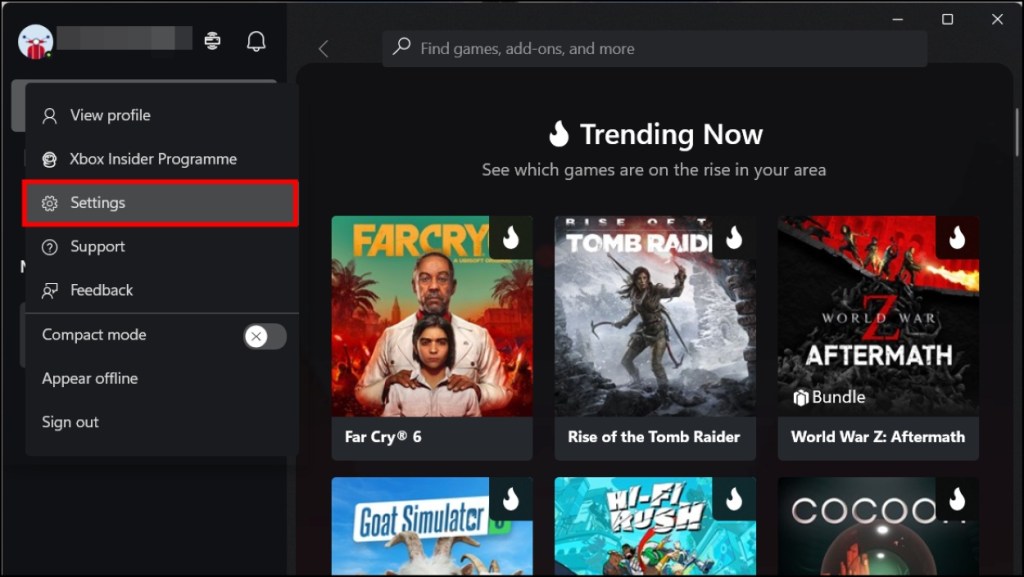The width and height of the screenshot is (1024, 577).
Task: Click flame badge on Goat Simulator tile
Action: point(511,499)
